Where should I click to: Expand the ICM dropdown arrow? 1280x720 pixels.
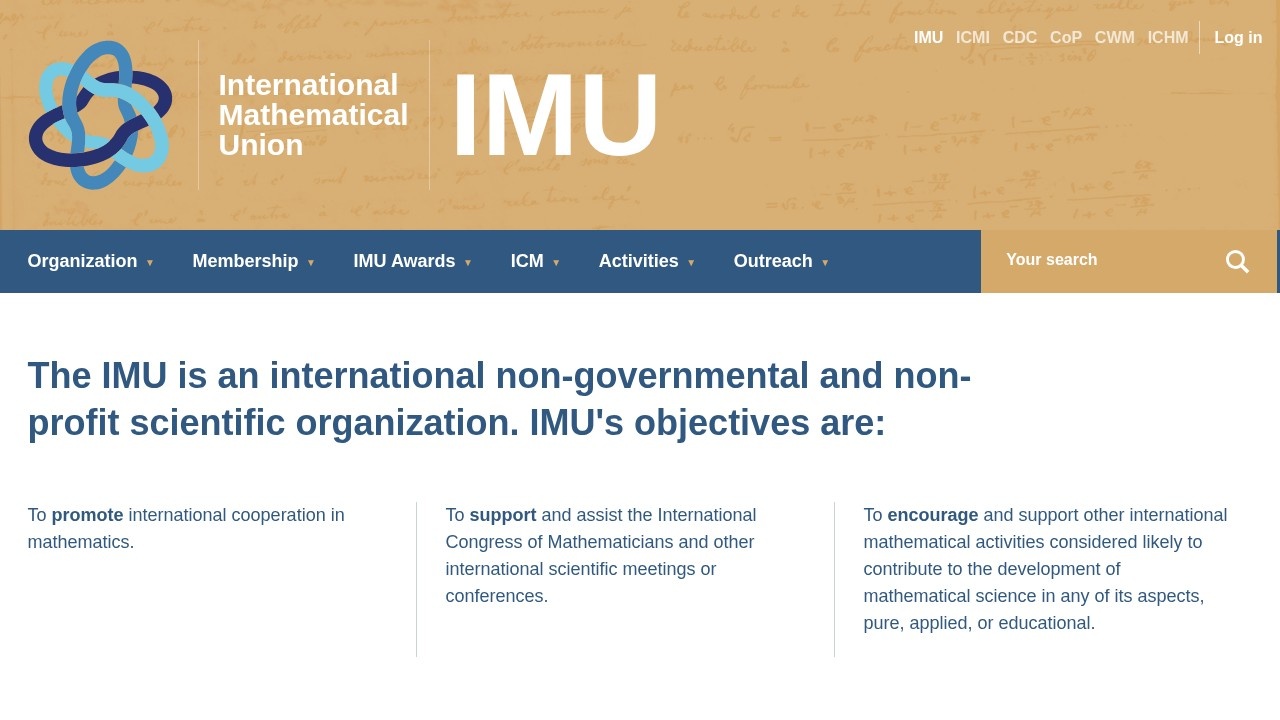click(x=556, y=263)
